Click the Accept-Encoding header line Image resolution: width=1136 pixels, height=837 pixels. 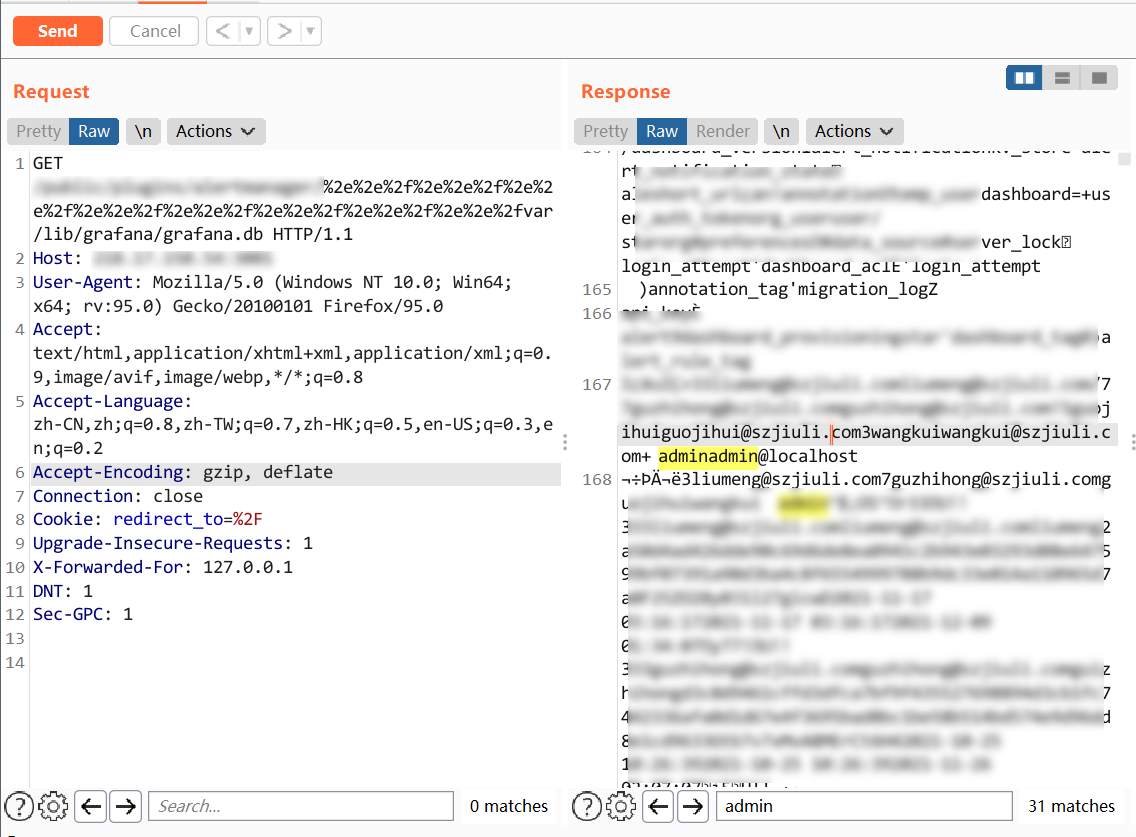296,472
